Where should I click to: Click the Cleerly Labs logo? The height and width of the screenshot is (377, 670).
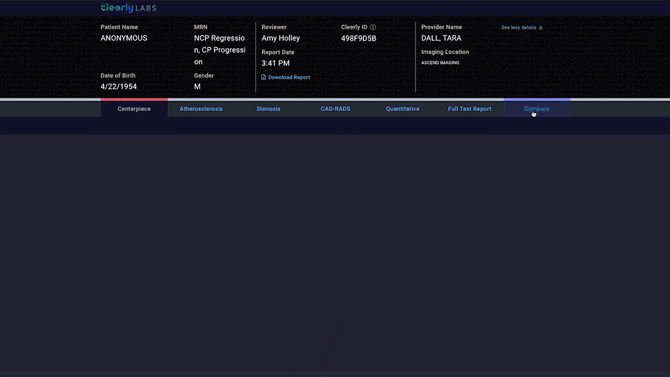tap(128, 8)
